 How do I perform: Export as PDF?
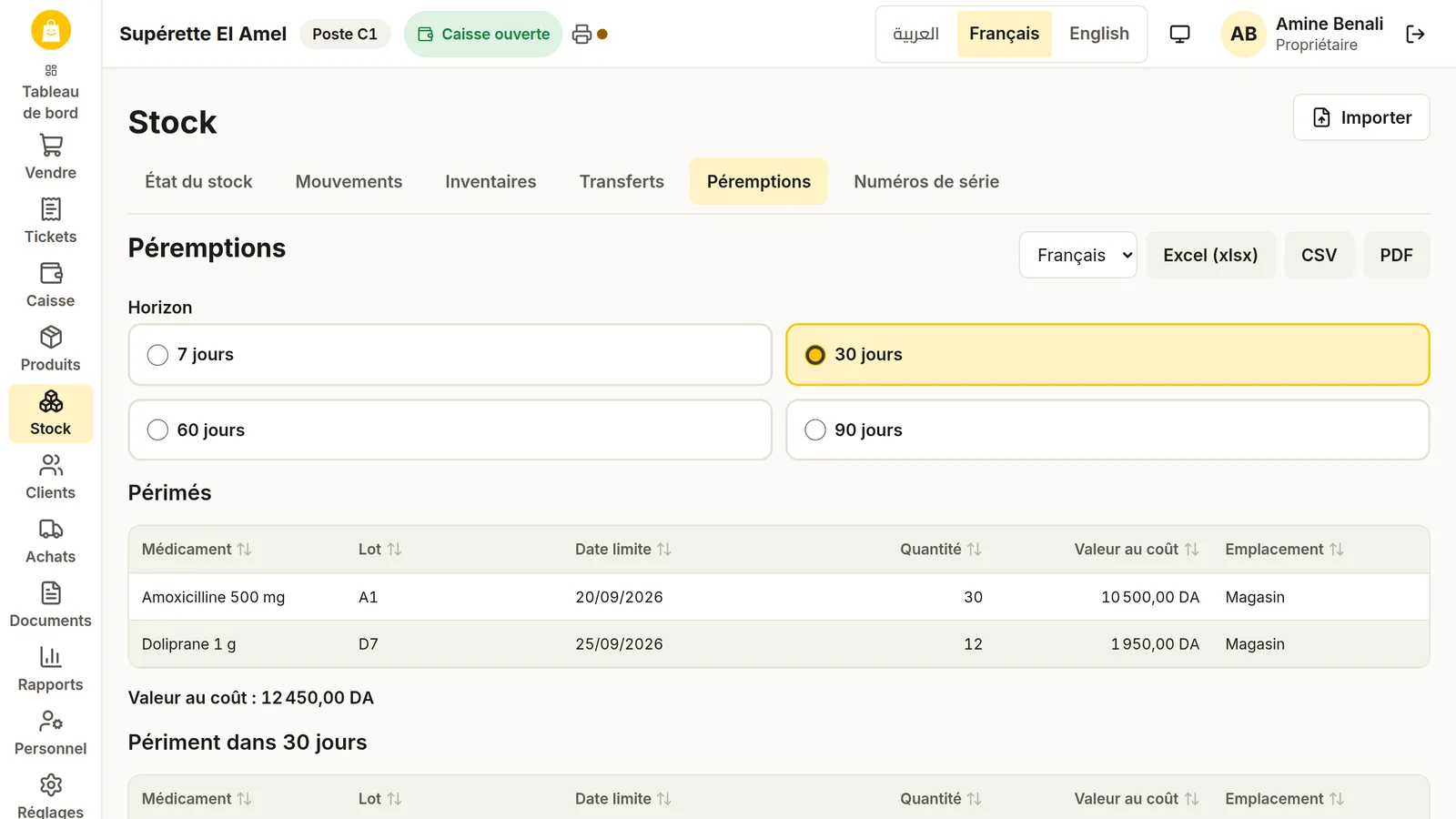[x=1396, y=255]
